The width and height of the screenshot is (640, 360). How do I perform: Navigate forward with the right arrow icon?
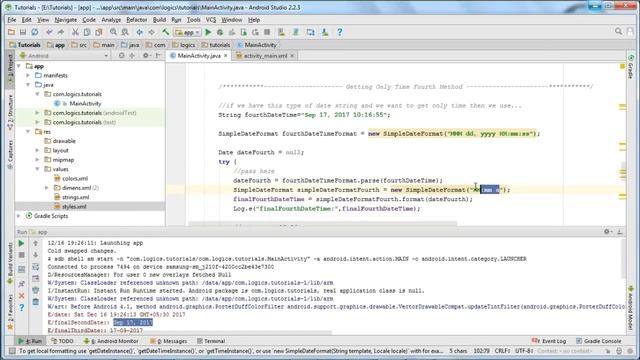(151, 32)
